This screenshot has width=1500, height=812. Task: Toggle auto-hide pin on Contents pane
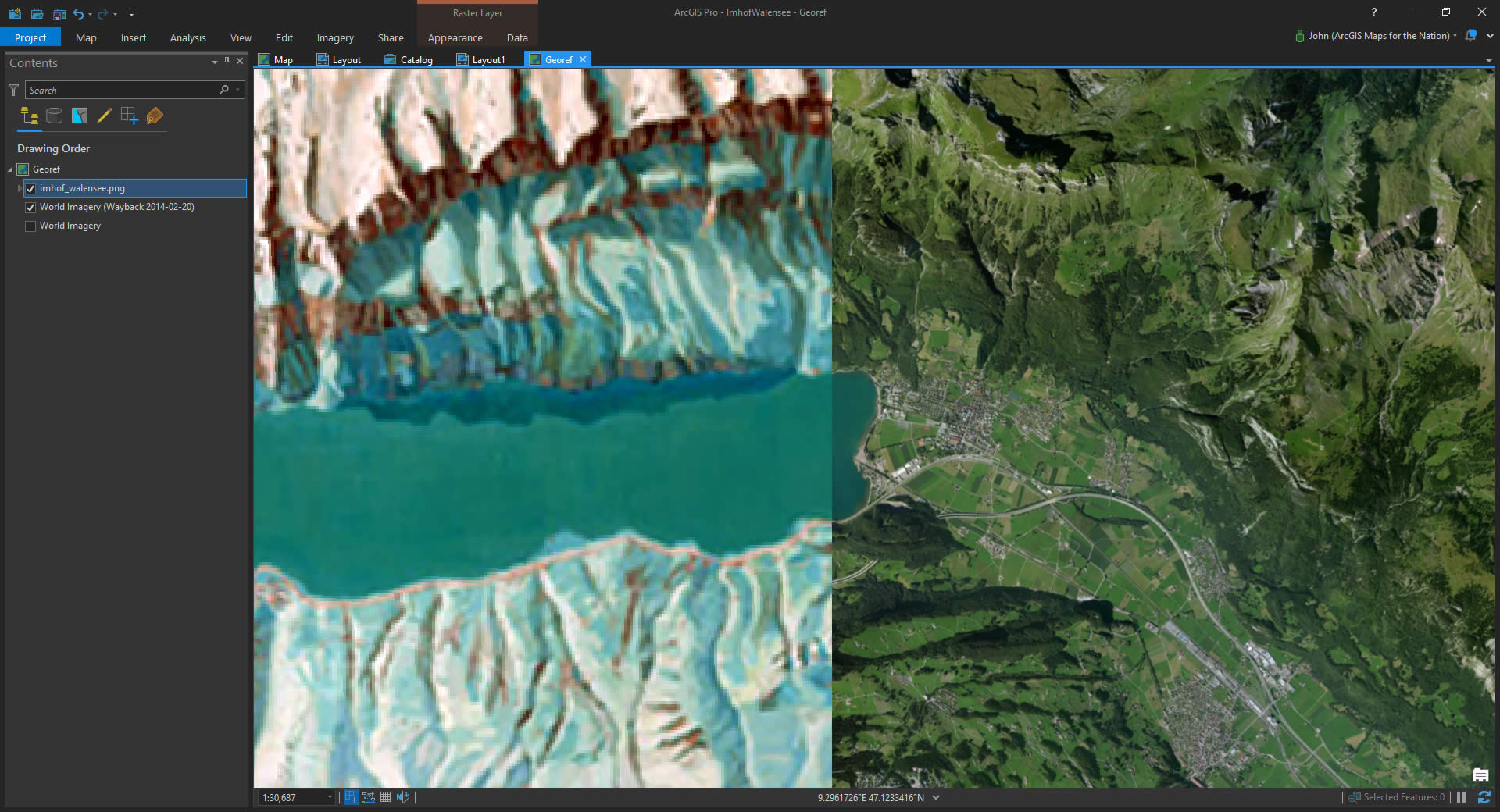pos(227,61)
